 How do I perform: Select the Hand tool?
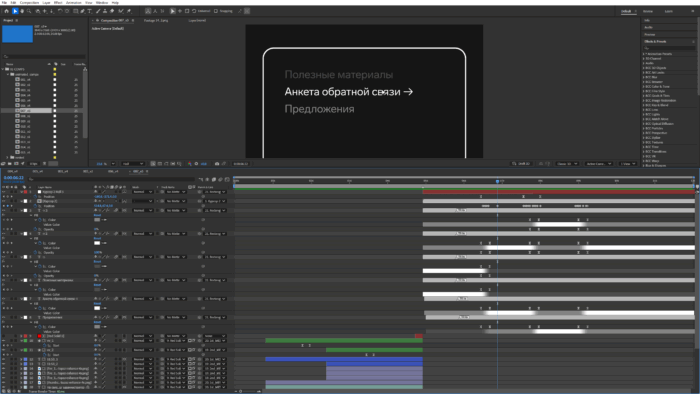coord(21,11)
